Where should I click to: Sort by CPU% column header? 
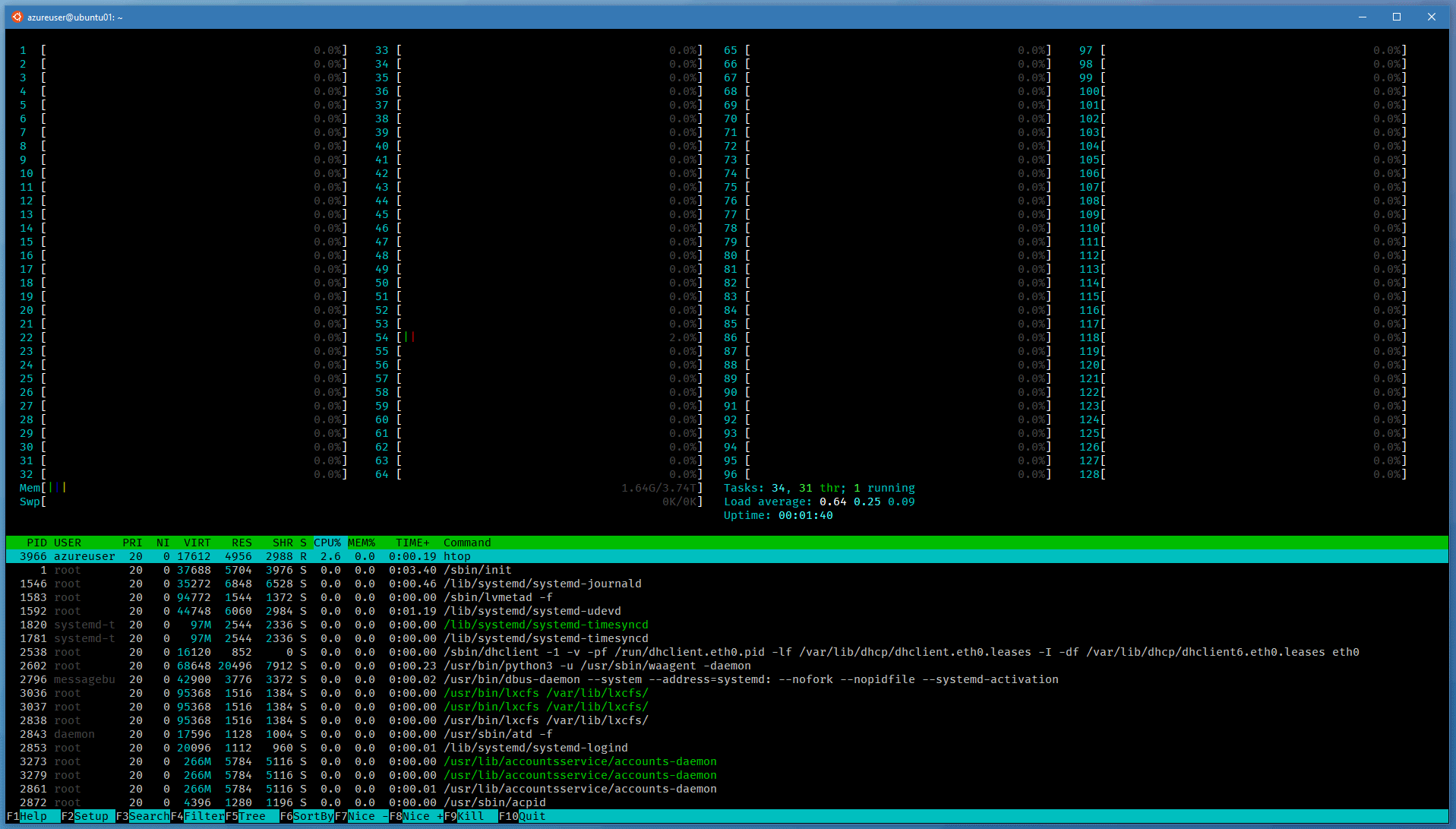(327, 543)
